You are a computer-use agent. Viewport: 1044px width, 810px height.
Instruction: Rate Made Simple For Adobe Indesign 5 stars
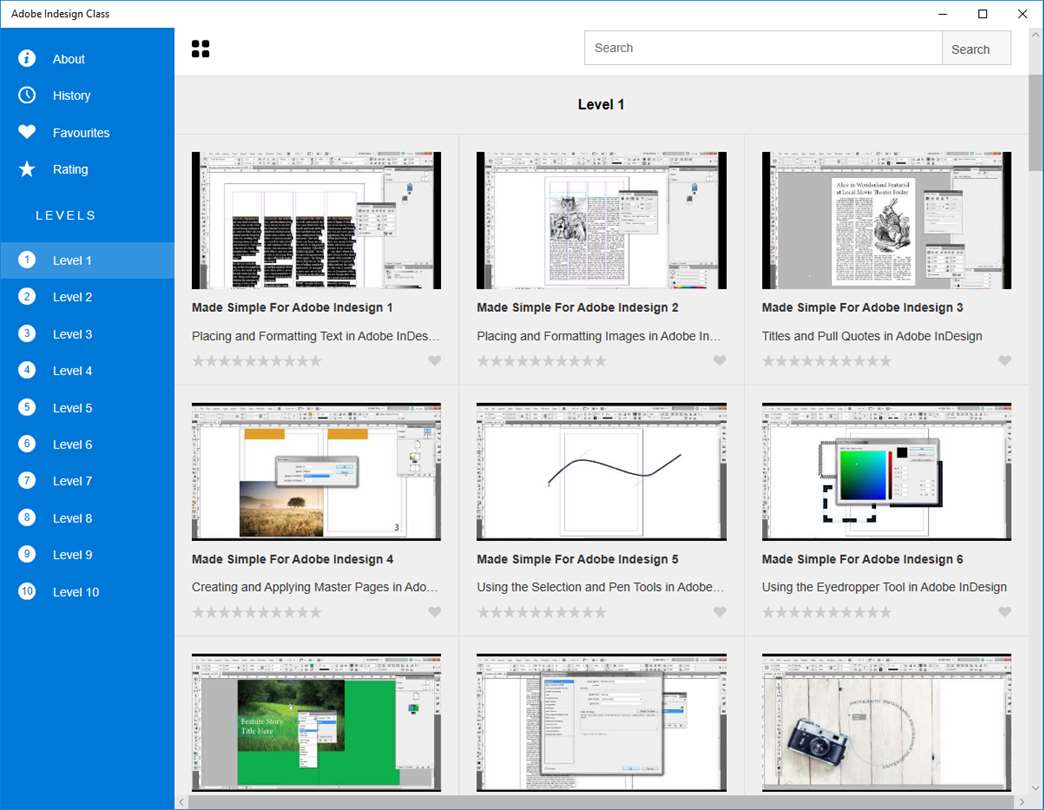pos(541,612)
